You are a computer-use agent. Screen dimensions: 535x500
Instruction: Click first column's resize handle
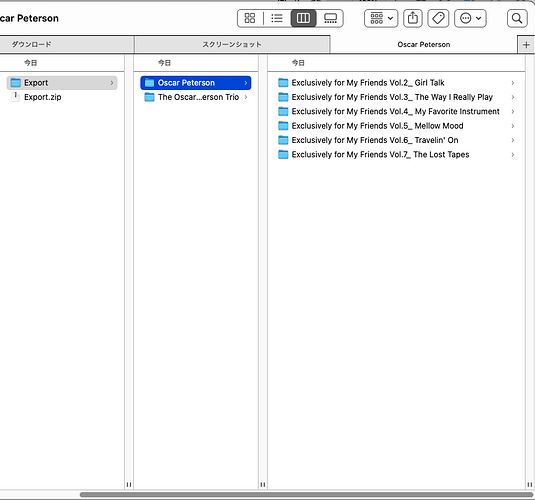pos(129,484)
